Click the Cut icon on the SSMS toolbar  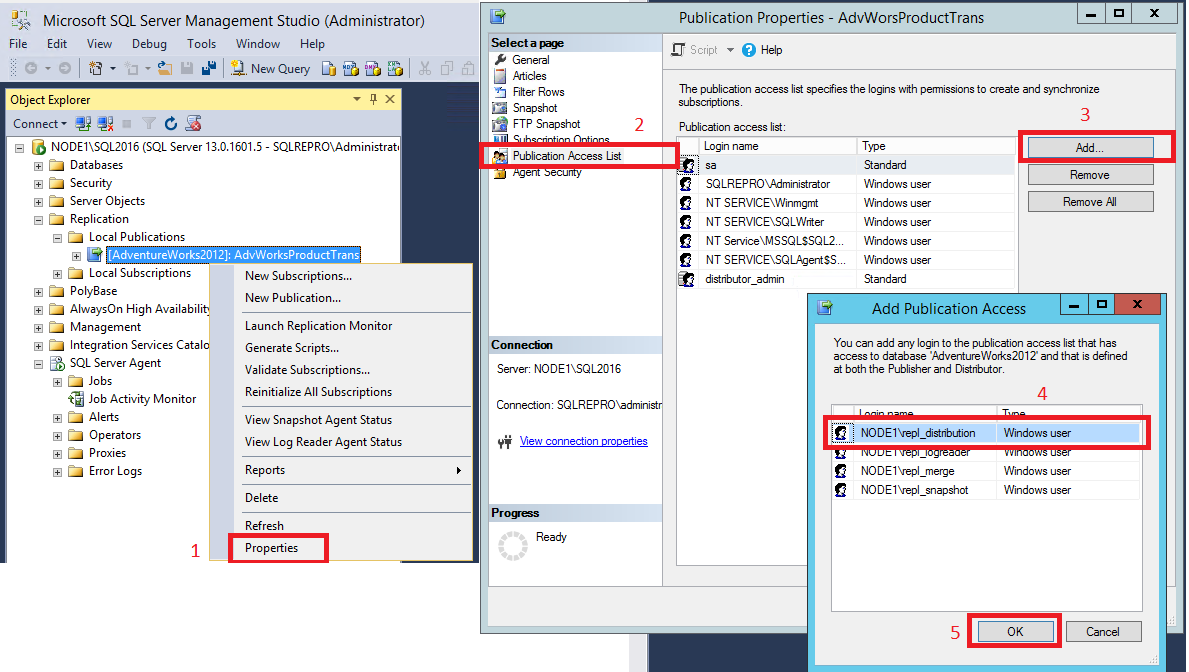(424, 68)
